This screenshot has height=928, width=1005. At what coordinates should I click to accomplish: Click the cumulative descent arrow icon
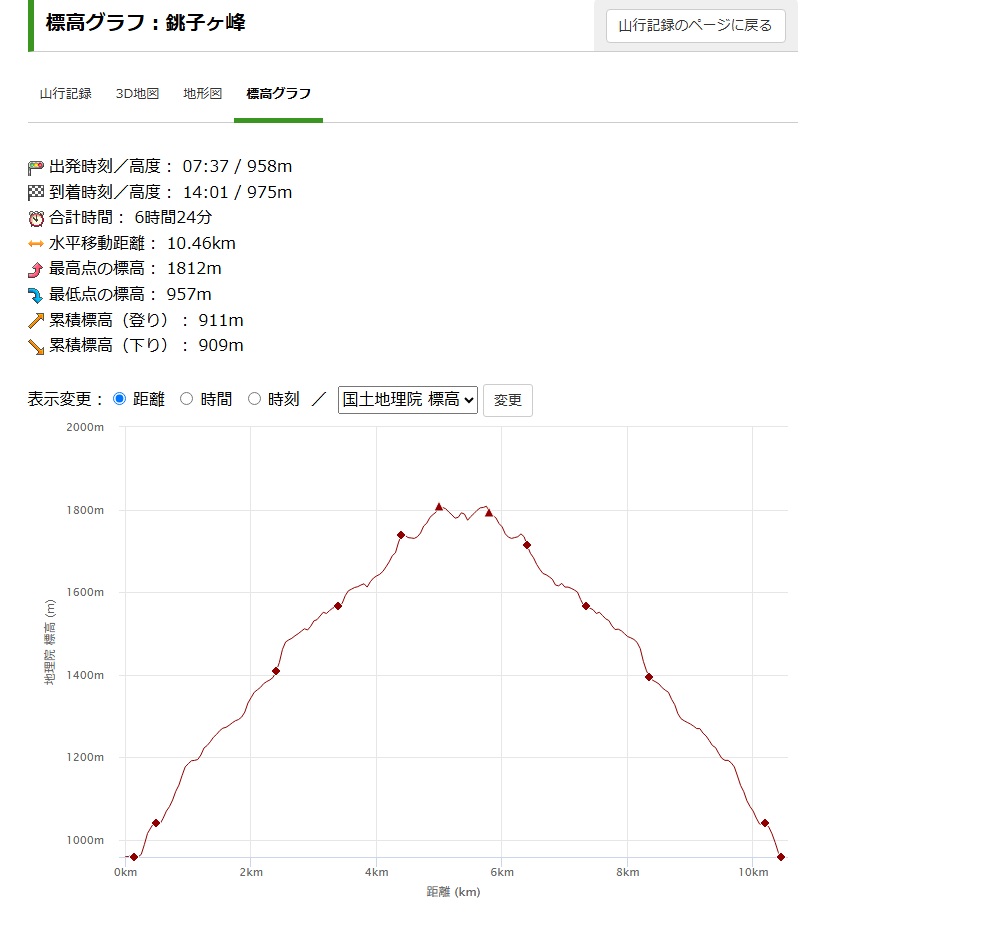[x=36, y=346]
